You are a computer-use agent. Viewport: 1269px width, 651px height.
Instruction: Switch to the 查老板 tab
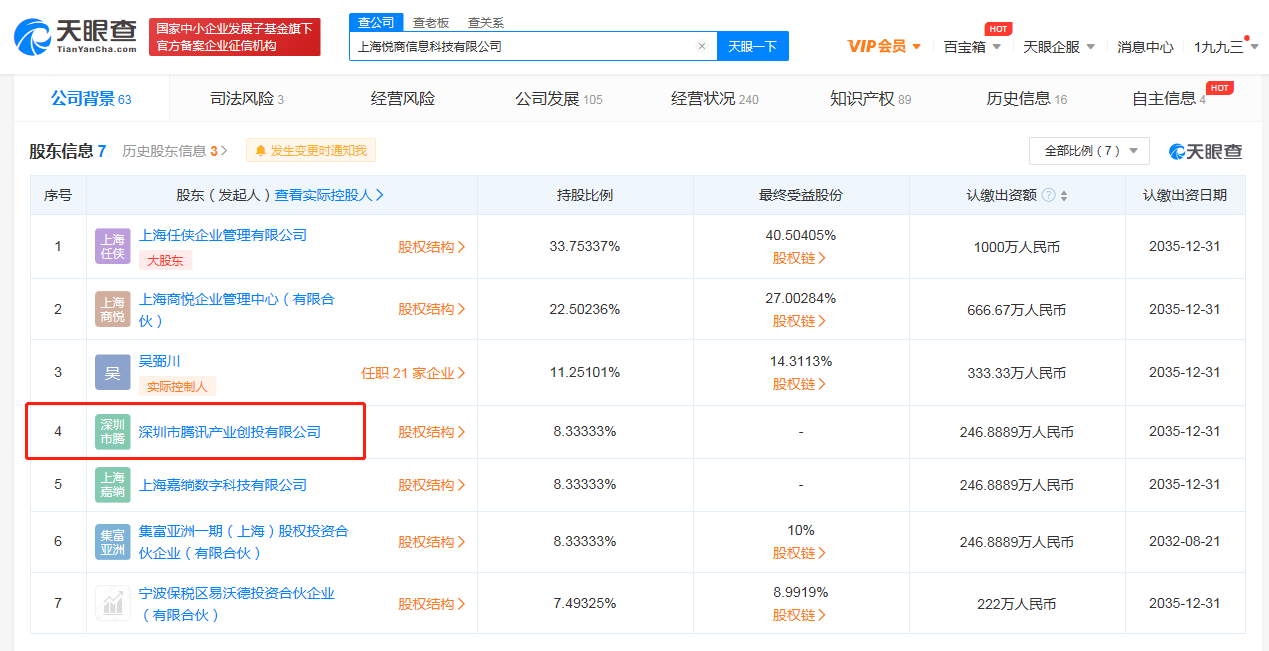point(429,21)
